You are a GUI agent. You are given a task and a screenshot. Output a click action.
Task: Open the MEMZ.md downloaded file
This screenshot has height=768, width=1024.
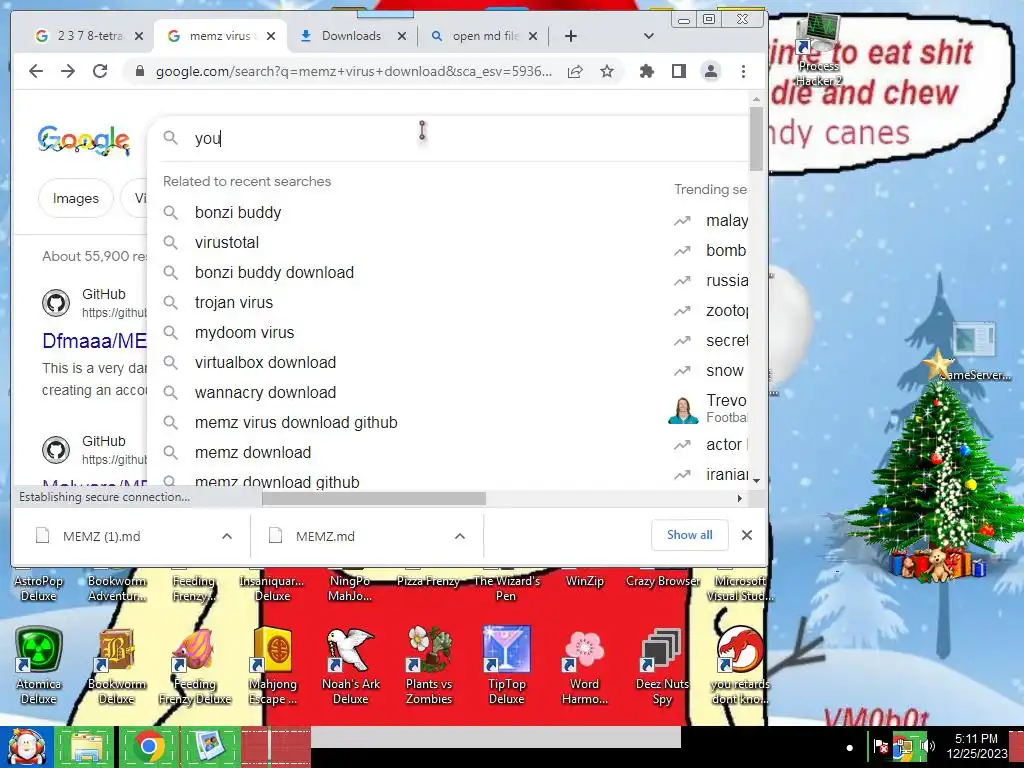pos(325,536)
